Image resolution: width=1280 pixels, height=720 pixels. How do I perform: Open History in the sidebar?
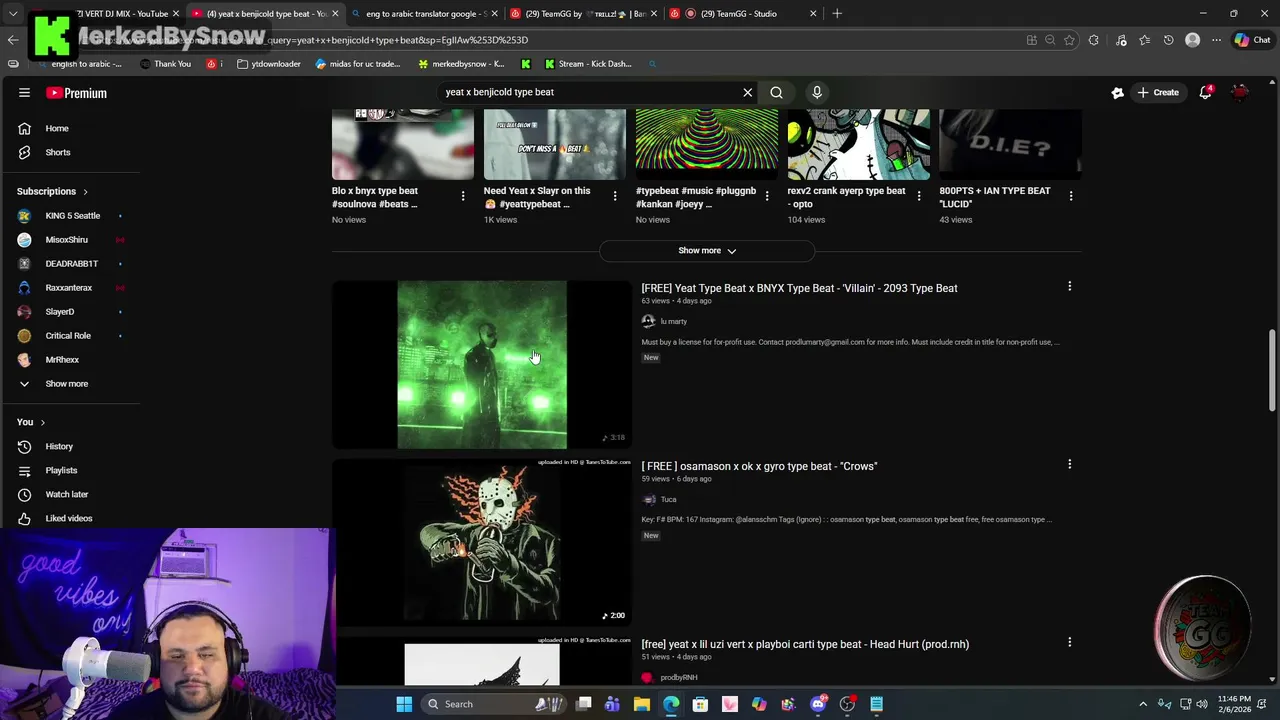point(59,446)
